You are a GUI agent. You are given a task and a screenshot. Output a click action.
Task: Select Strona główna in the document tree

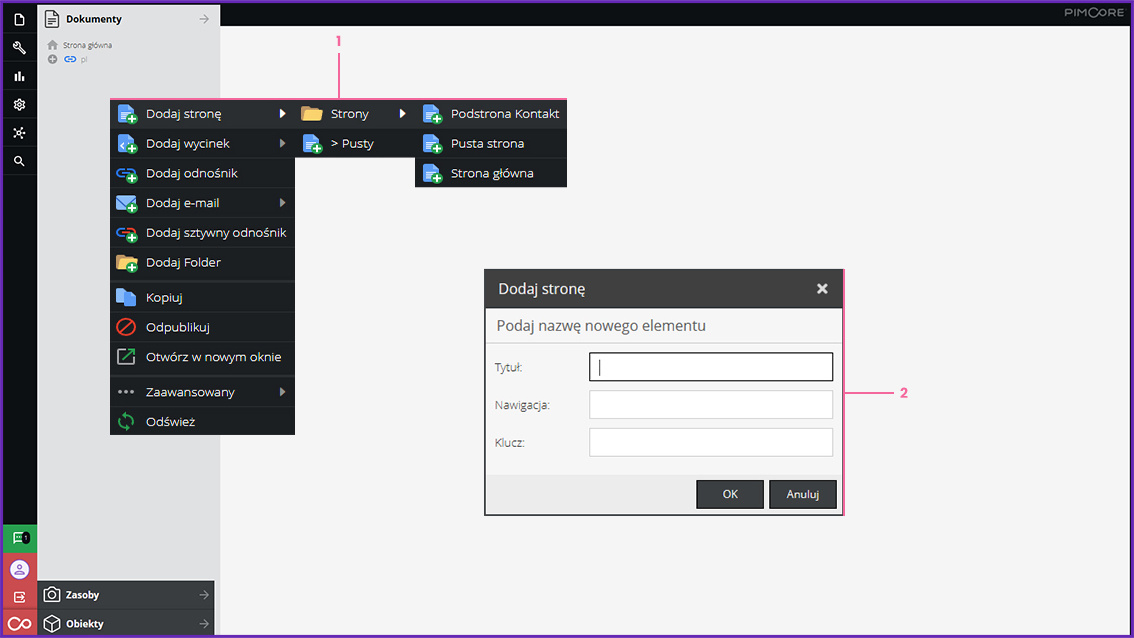click(86, 45)
